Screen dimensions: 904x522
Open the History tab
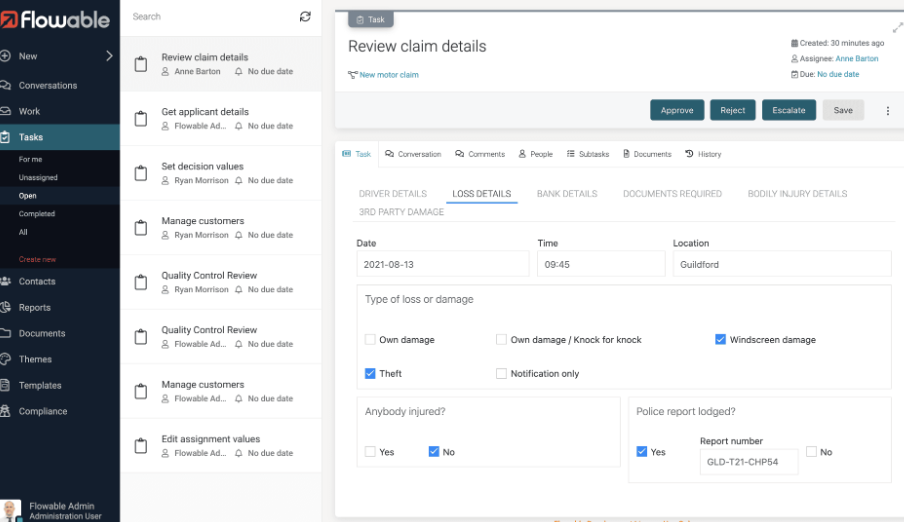click(x=703, y=154)
